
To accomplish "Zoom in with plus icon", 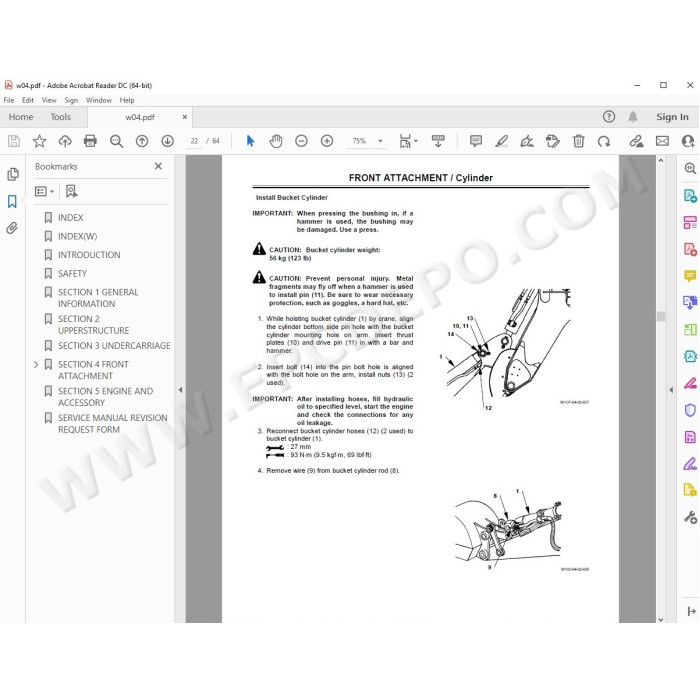I will tap(327, 141).
